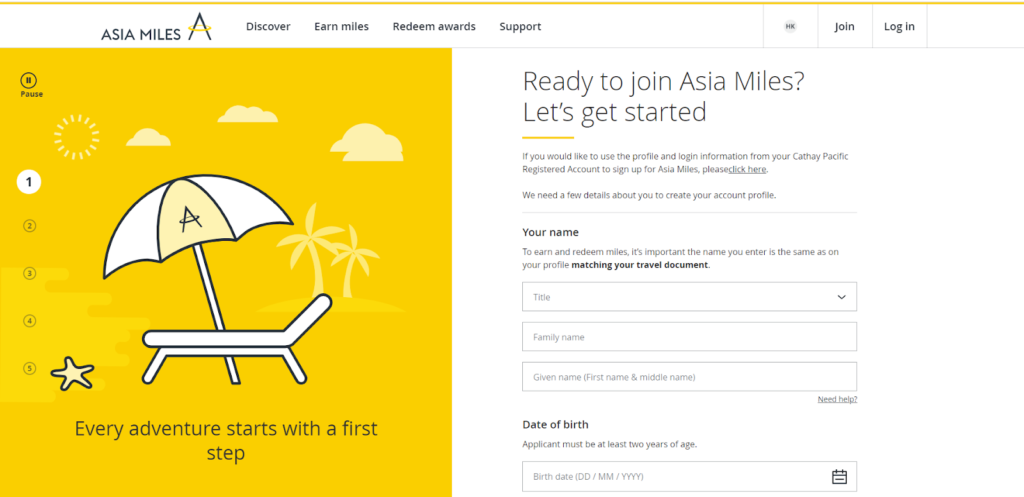This screenshot has width=1024, height=497.
Task: Show slide step 5
Action: coord(29,368)
